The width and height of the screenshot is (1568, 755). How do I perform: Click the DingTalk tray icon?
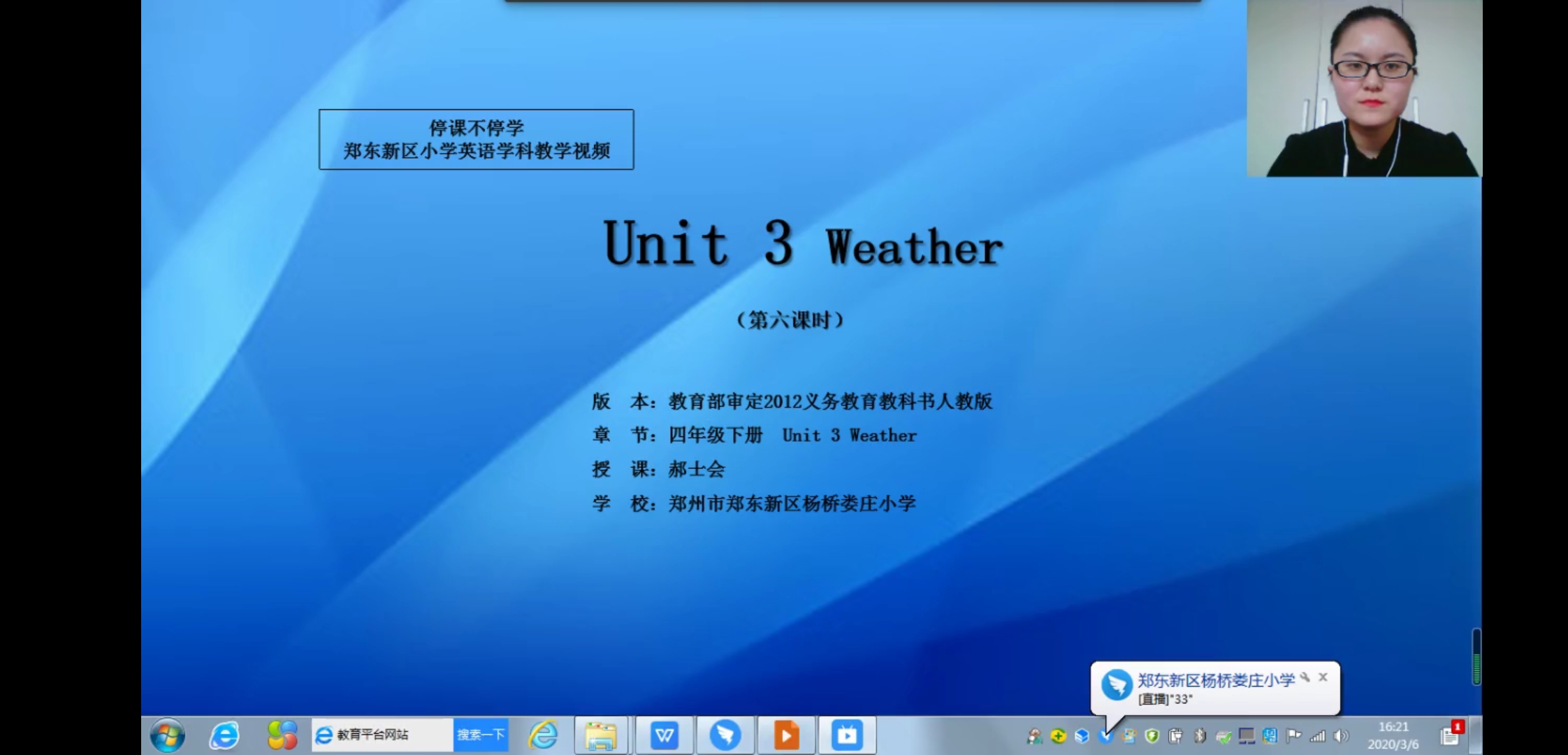1105,735
